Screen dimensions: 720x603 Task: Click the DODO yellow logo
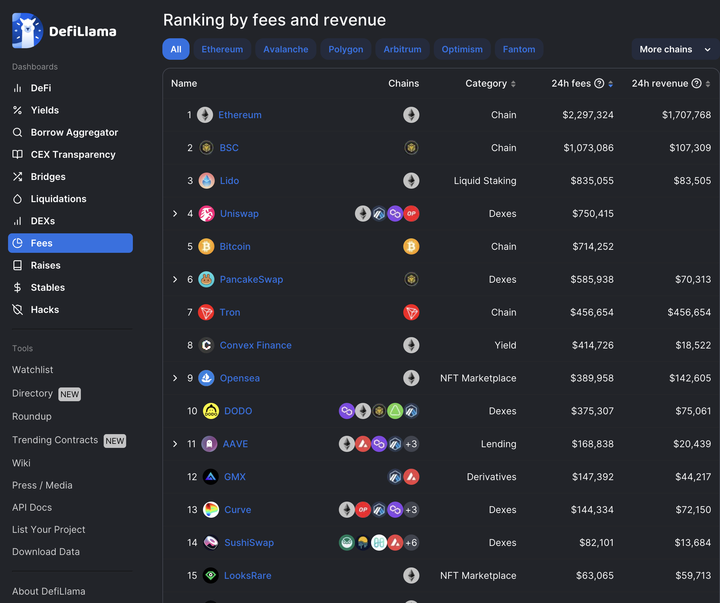[x=211, y=411]
